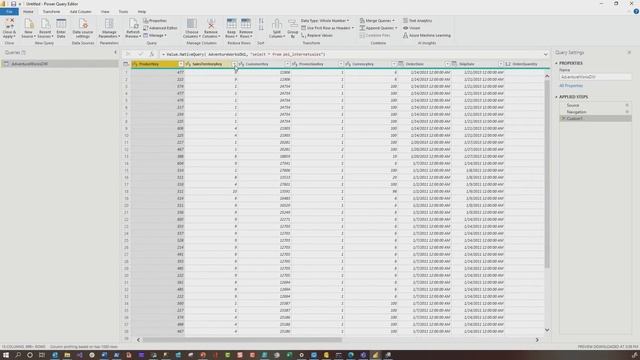Open the New Source button
The image size is (640, 360).
click(28, 29)
